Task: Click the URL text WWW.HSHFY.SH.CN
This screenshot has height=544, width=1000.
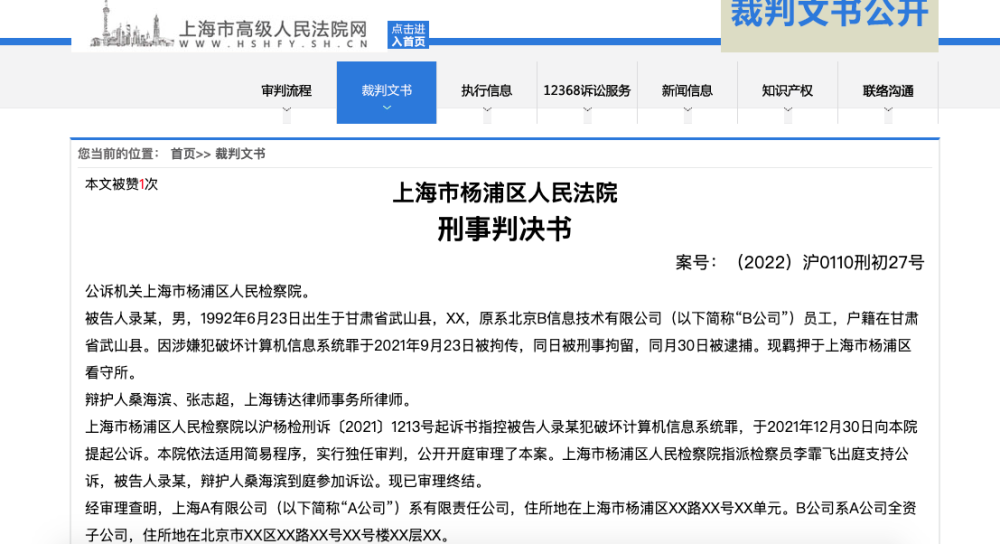Action: click(274, 44)
